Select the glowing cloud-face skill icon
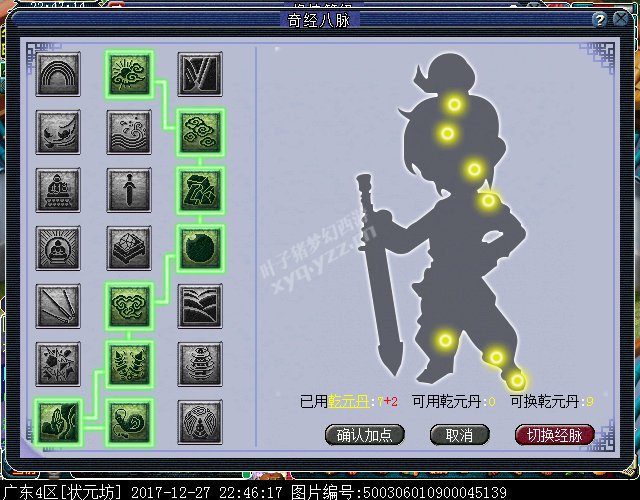Screen dimensions: 640x500 pyautogui.click(x=129, y=306)
